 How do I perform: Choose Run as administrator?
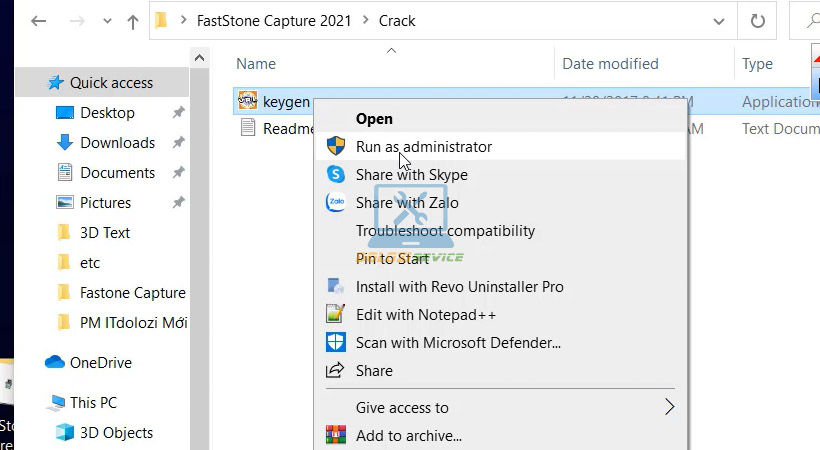click(424, 147)
